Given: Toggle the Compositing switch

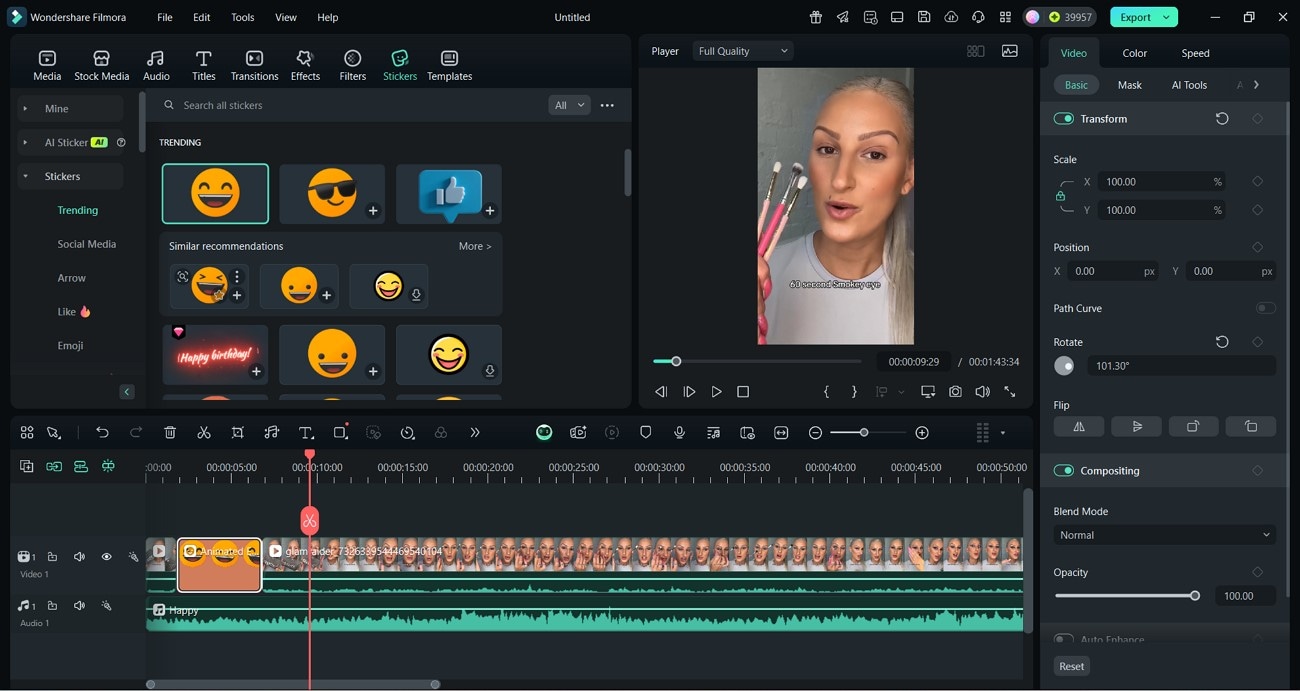Looking at the screenshot, I should [1063, 471].
